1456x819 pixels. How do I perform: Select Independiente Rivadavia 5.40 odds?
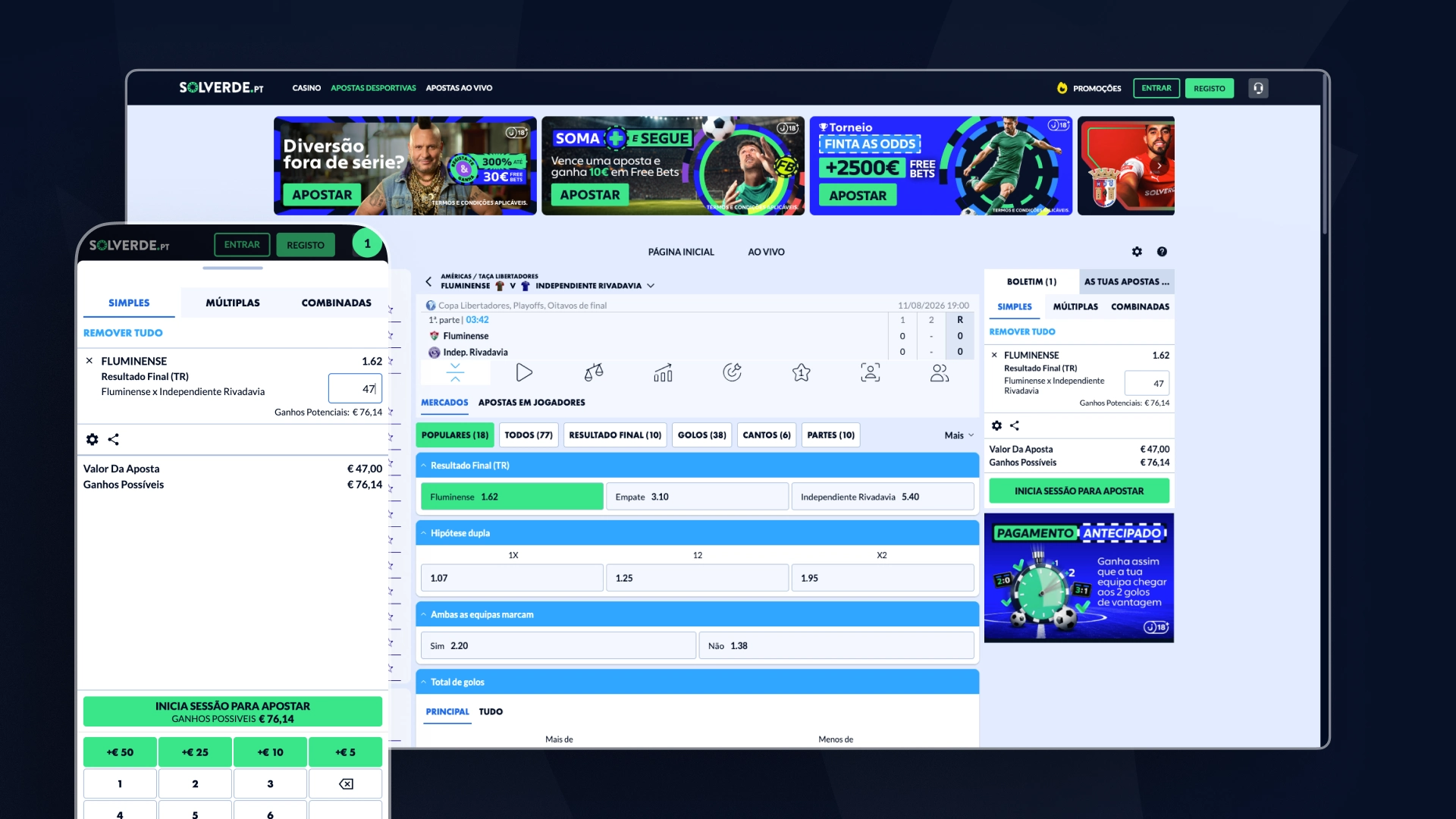pos(883,497)
